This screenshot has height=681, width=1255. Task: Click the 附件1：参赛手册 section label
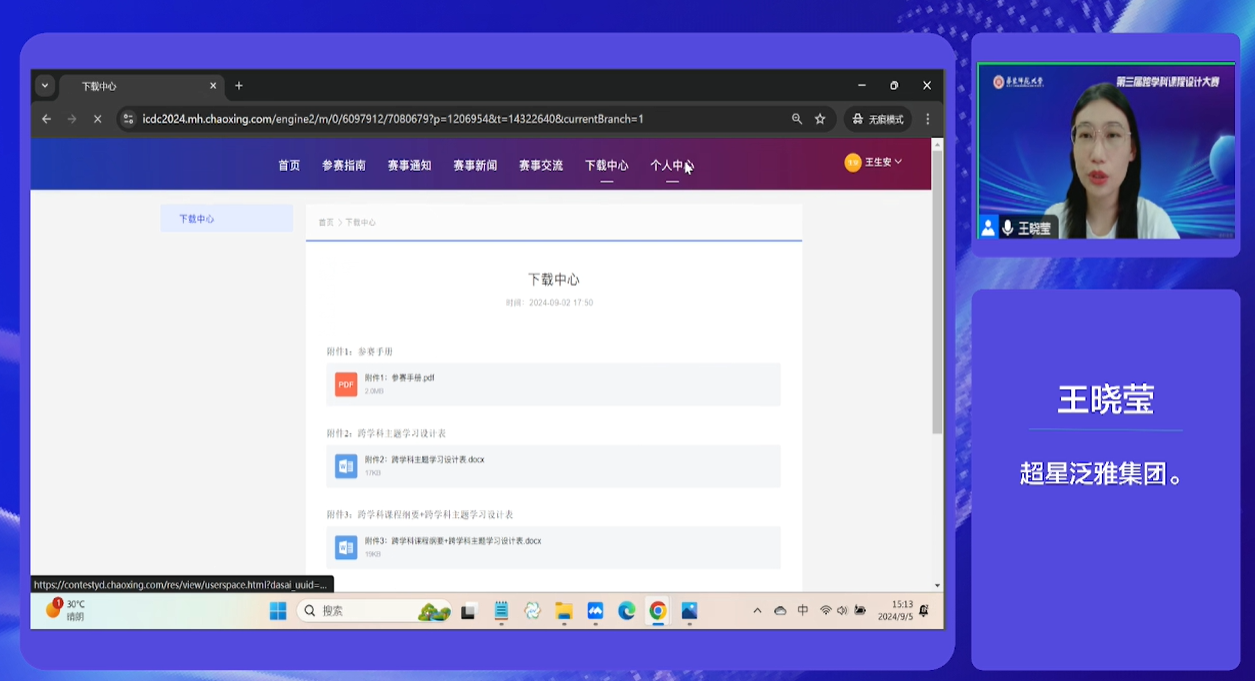[360, 352]
